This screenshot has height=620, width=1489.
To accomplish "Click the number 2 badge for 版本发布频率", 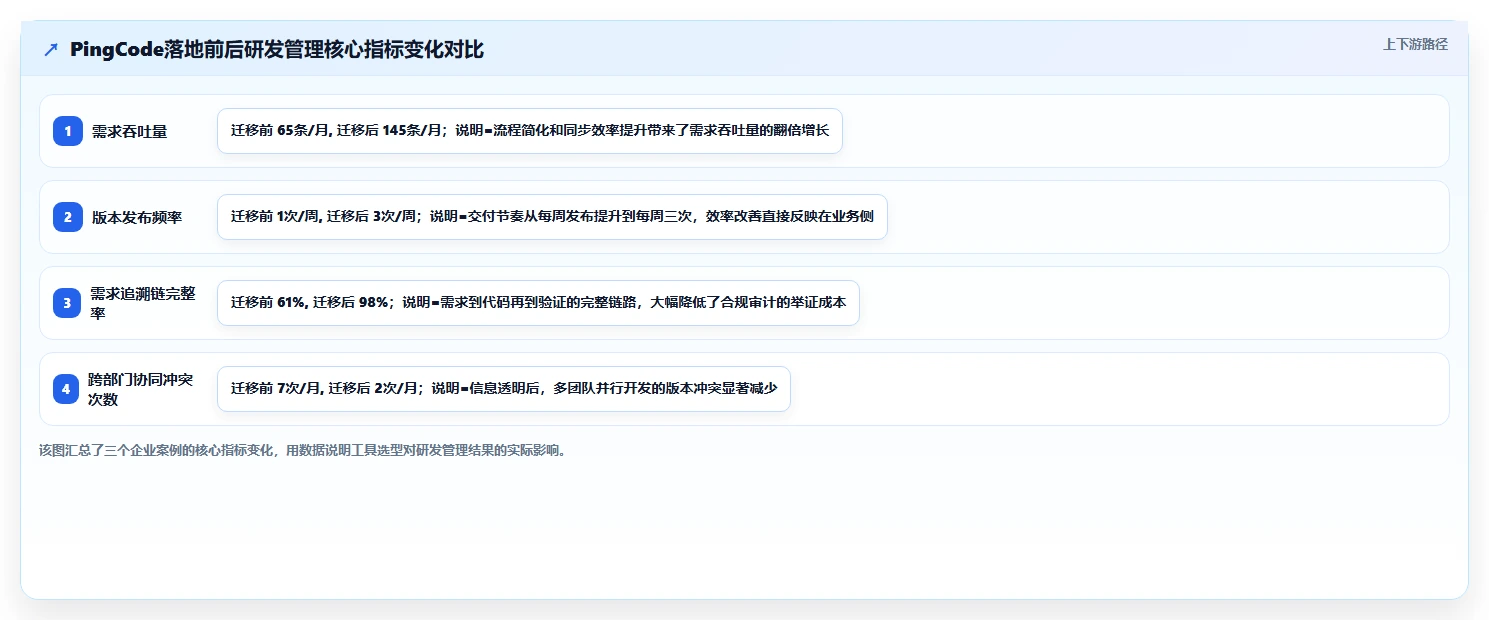I will pyautogui.click(x=68, y=217).
